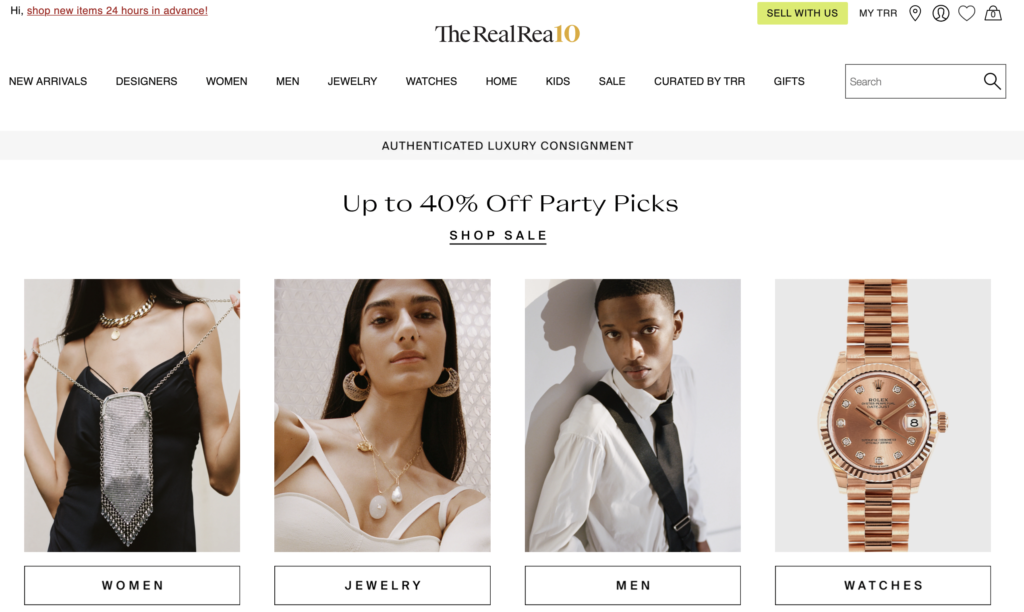This screenshot has height=612, width=1024.
Task: Open the wishlist heart icon
Action: pyautogui.click(x=967, y=13)
